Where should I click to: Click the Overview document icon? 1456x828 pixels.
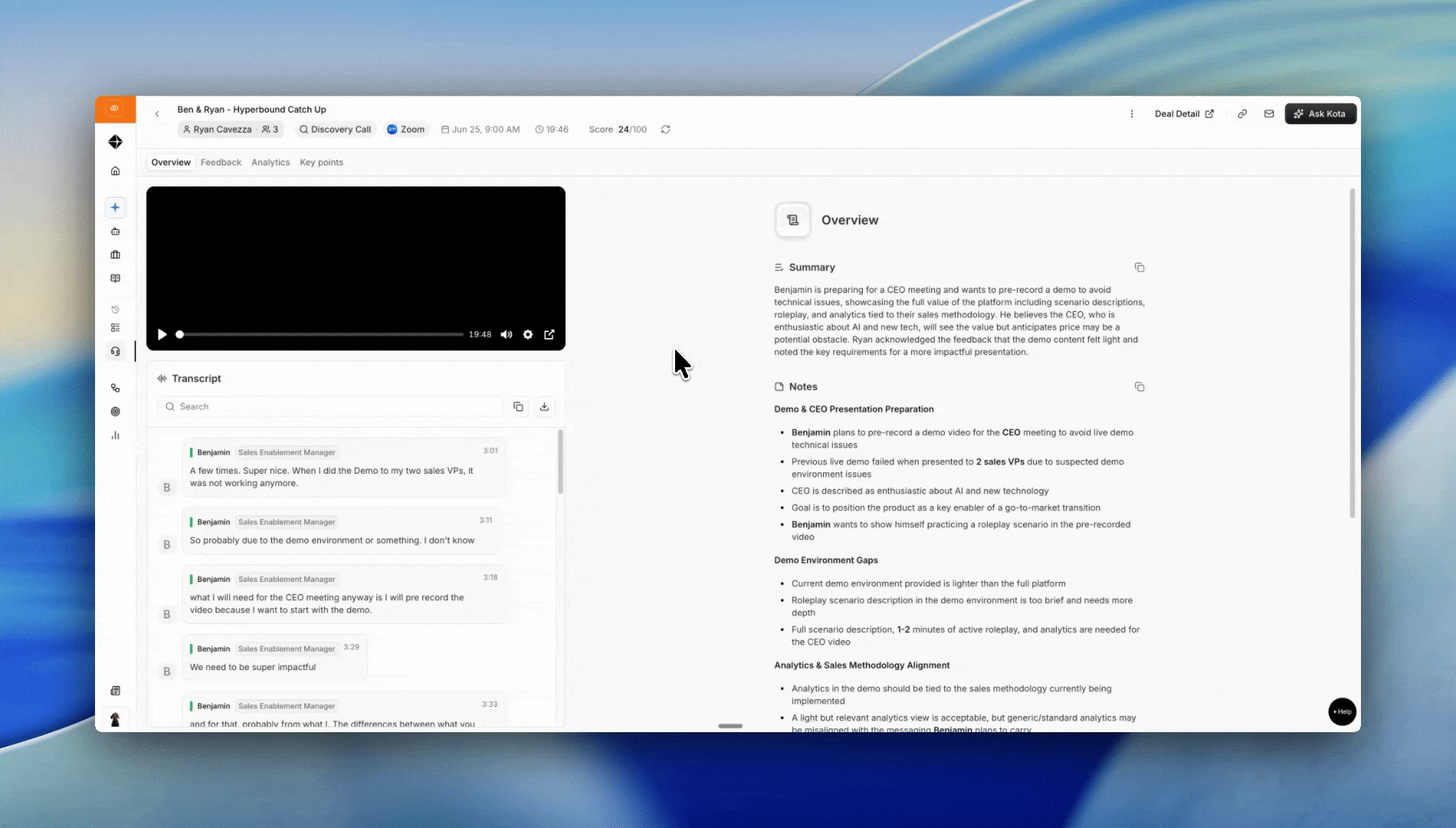(x=792, y=220)
